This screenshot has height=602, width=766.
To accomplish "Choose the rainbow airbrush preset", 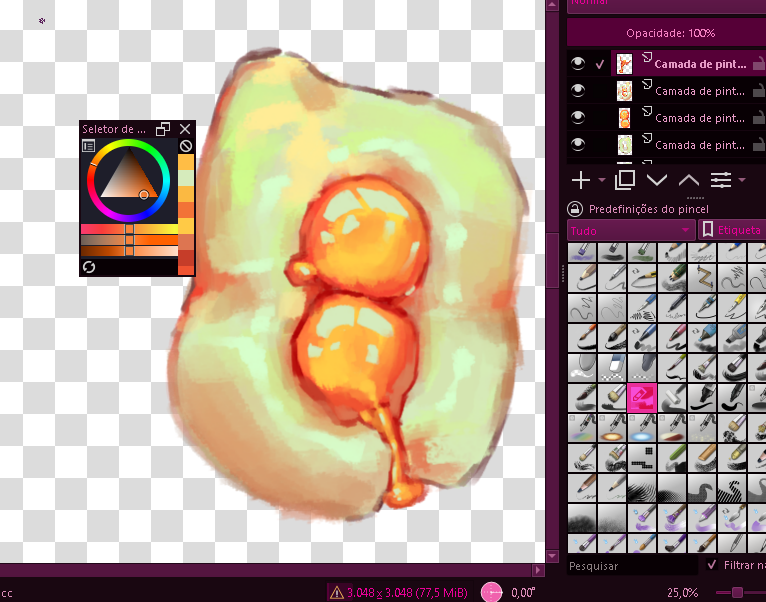I will click(582, 428).
